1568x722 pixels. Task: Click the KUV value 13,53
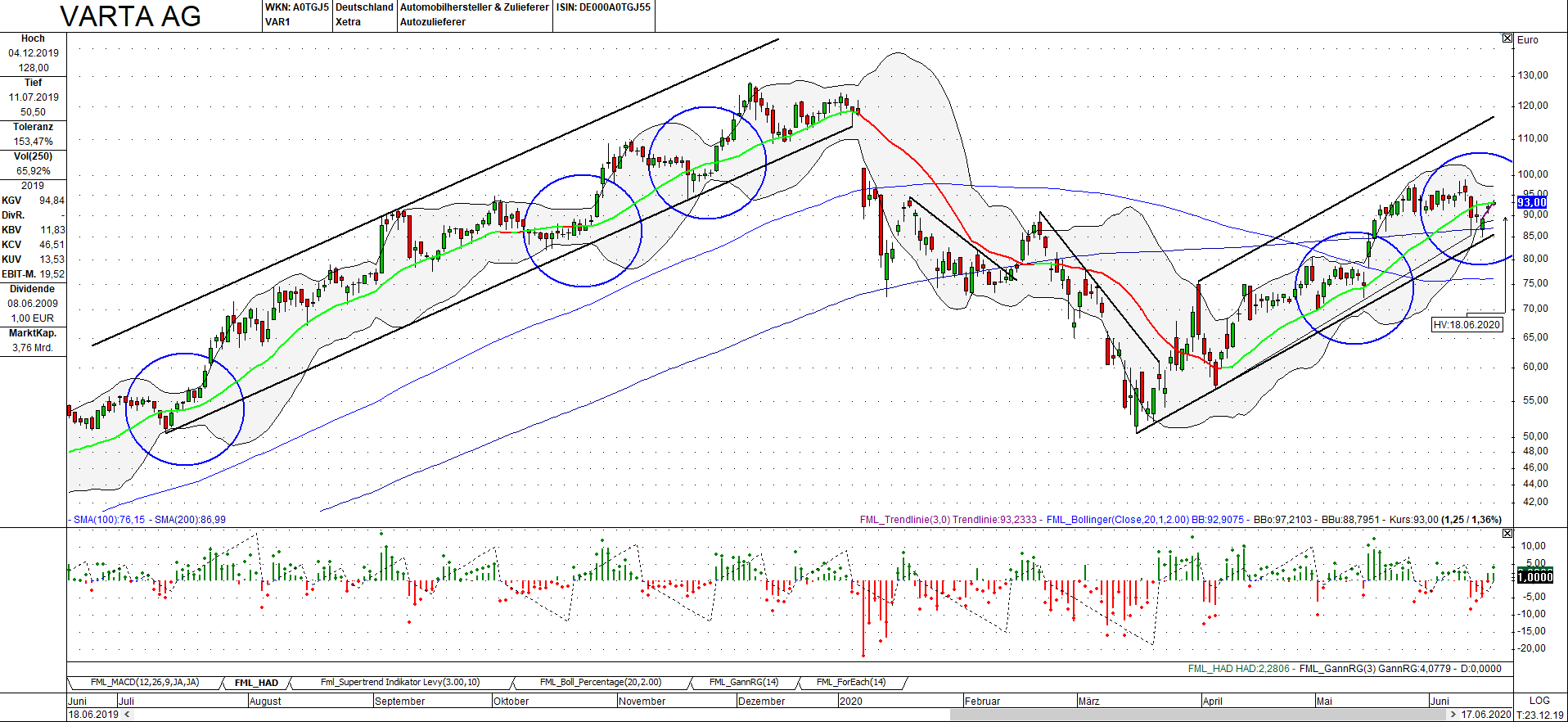point(52,259)
